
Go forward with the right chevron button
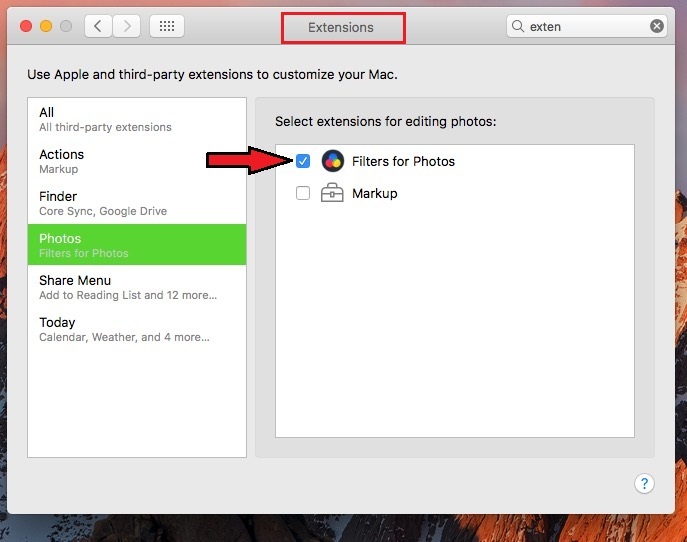pyautogui.click(x=127, y=26)
